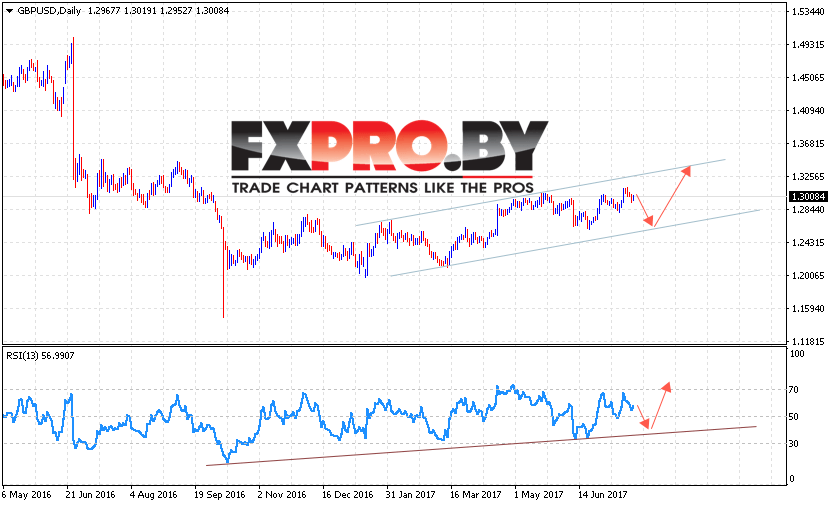Select the RSI 30 level label
This screenshot has width=829, height=506.
tap(794, 444)
